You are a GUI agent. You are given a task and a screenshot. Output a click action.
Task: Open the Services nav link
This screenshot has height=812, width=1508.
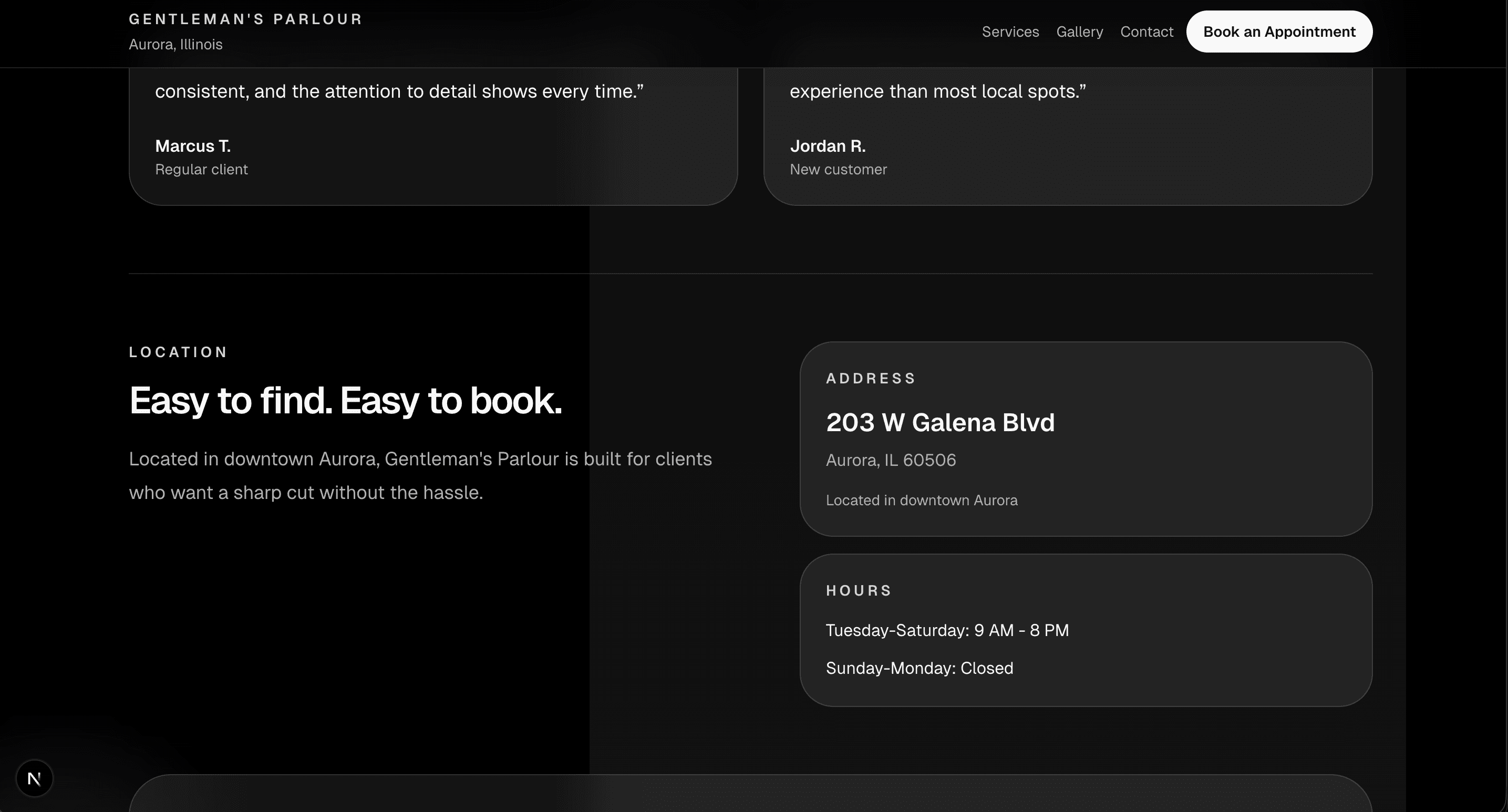click(1010, 32)
